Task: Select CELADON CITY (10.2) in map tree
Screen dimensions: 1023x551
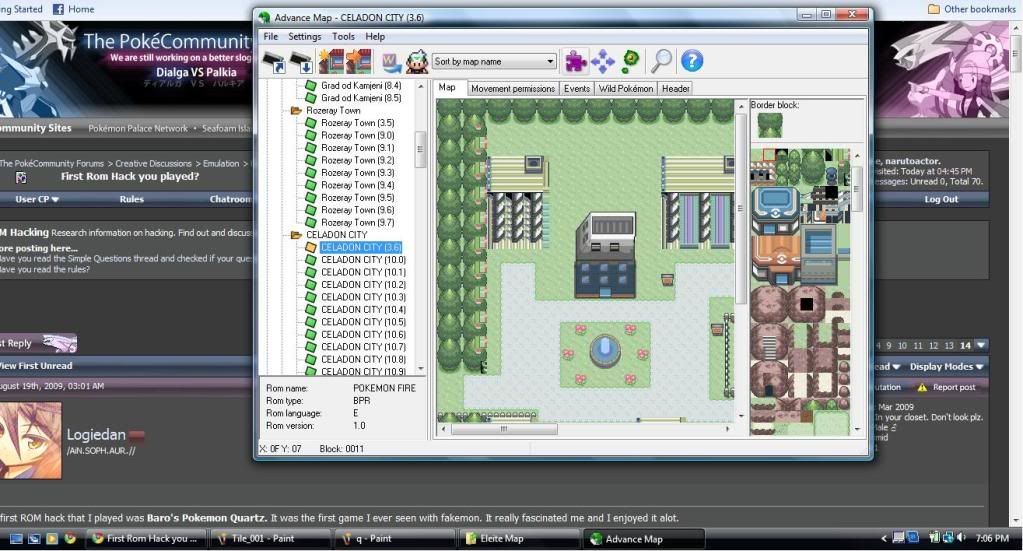Action: (x=362, y=285)
